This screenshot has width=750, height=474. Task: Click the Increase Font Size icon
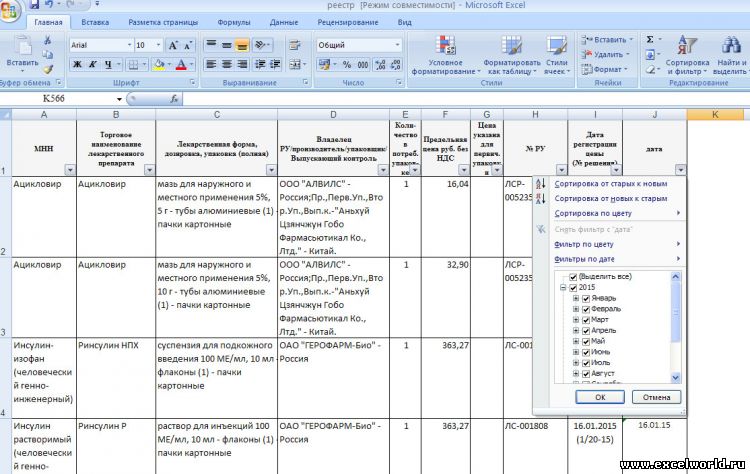coord(173,45)
